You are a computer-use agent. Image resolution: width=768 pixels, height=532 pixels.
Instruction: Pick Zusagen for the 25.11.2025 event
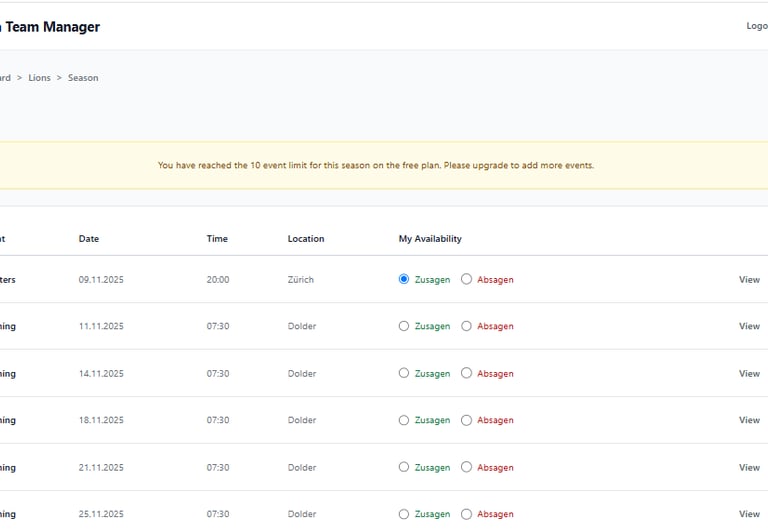point(404,514)
